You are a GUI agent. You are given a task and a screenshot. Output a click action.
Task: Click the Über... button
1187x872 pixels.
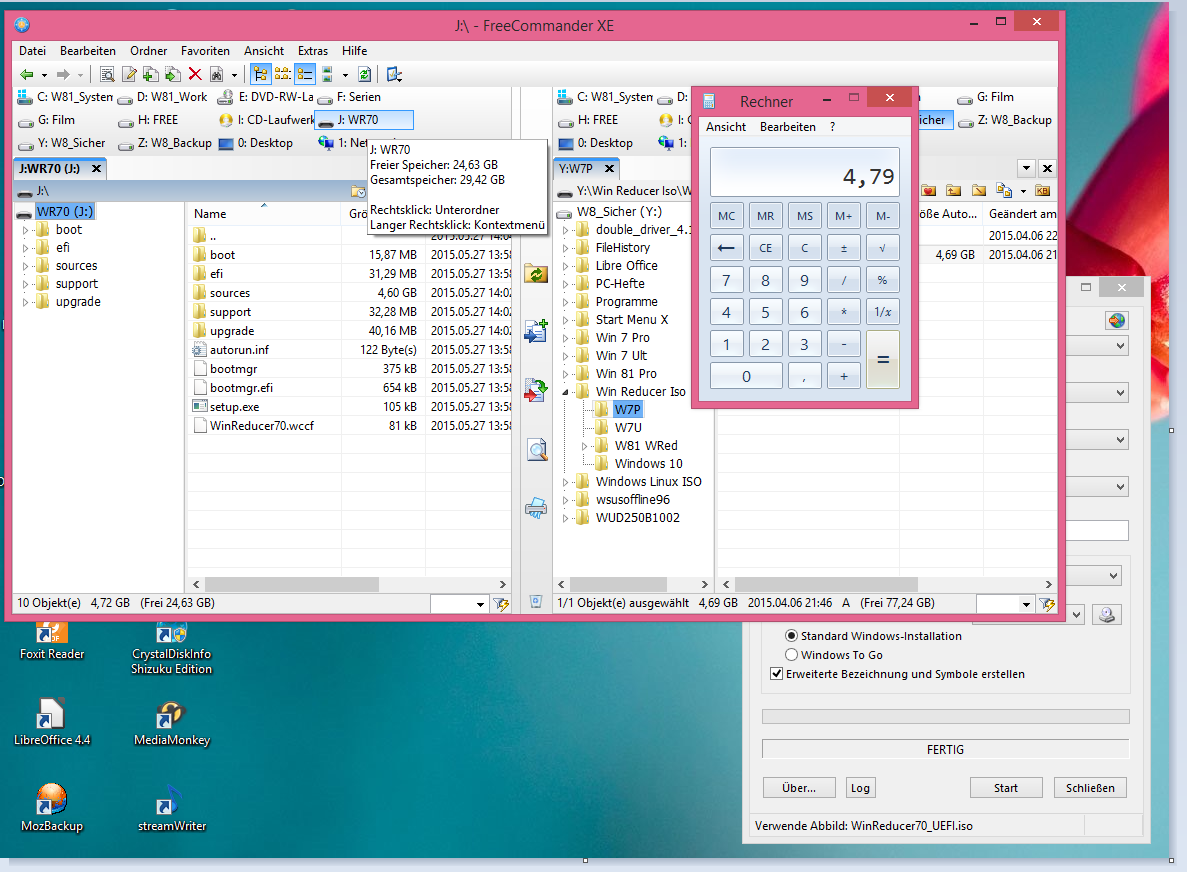[x=799, y=788]
